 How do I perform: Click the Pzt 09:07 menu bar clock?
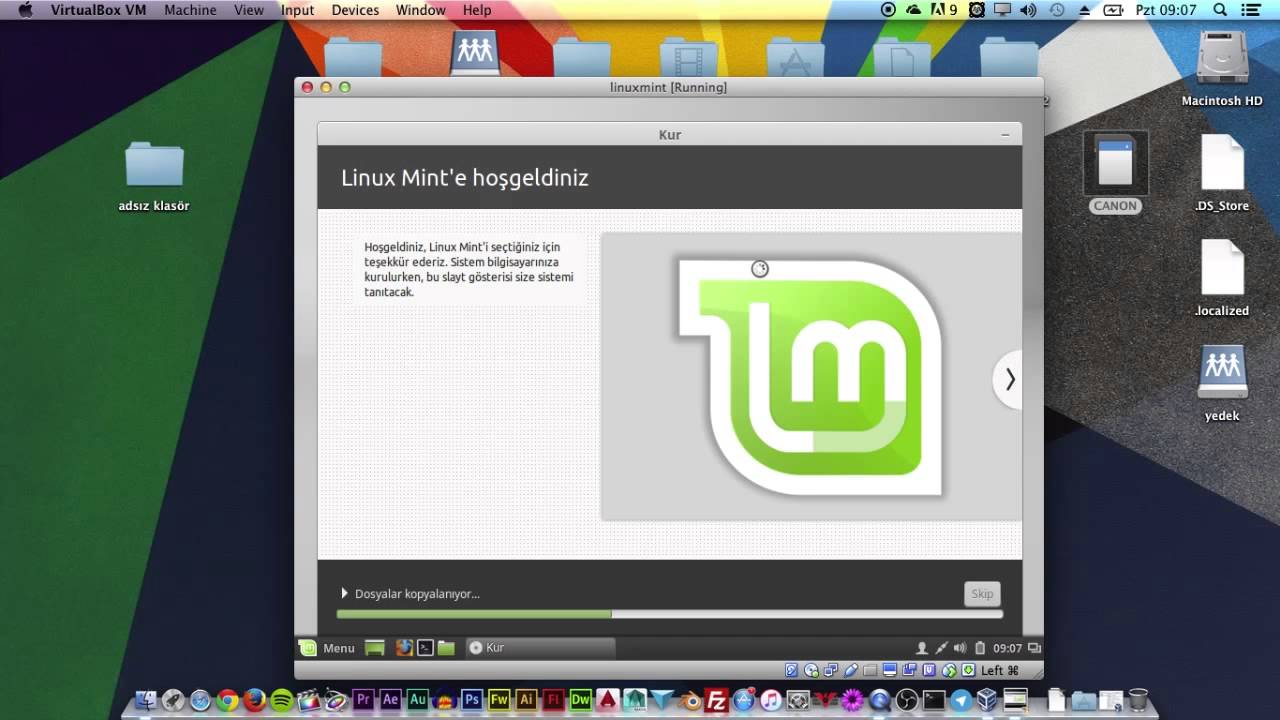(x=1166, y=10)
